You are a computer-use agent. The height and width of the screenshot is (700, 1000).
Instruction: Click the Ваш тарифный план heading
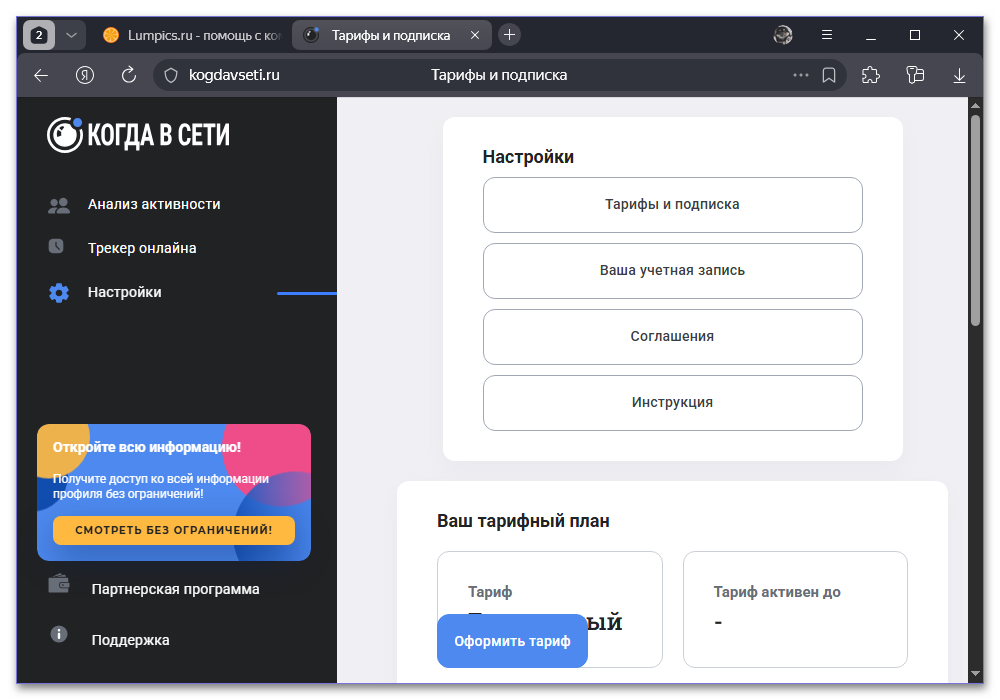point(523,521)
